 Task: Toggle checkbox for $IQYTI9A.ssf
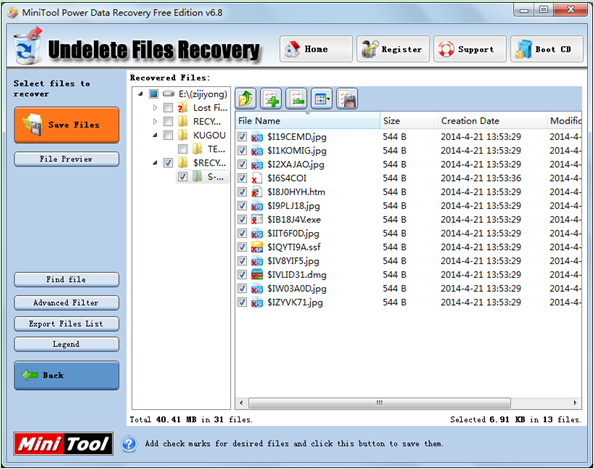click(x=242, y=247)
